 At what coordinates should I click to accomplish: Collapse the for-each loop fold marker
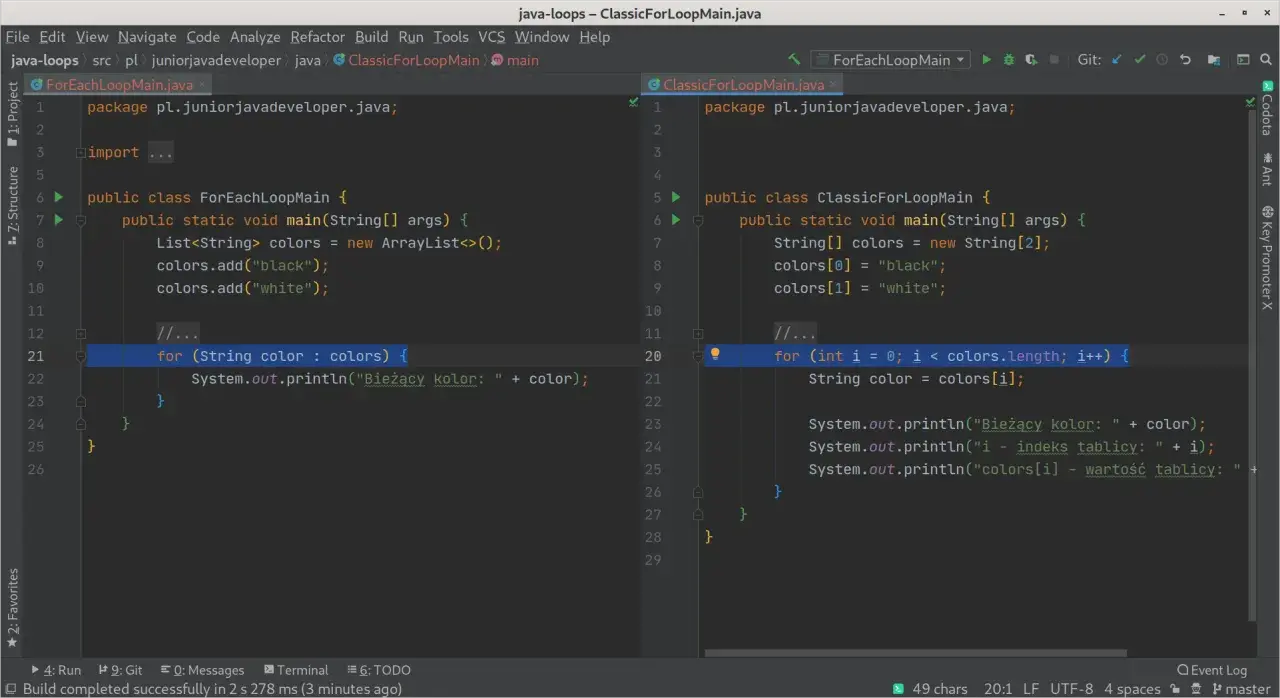(81, 356)
